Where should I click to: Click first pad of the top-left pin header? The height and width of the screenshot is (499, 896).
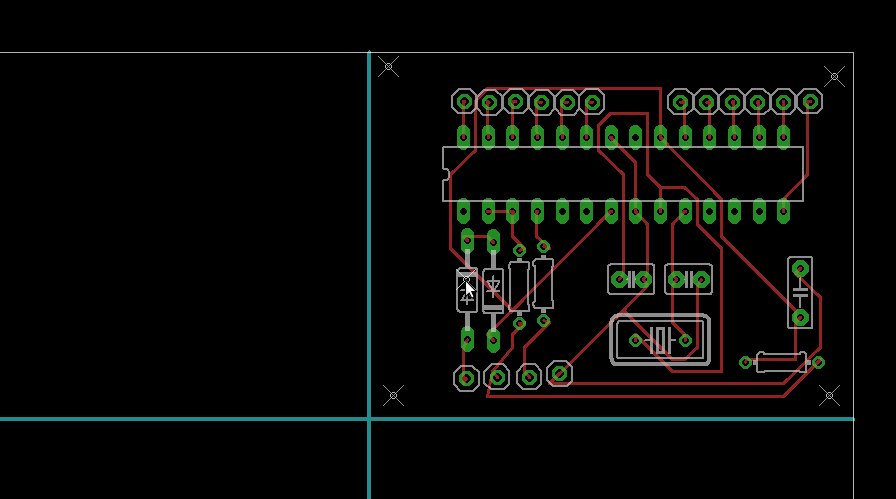pyautogui.click(x=463, y=101)
